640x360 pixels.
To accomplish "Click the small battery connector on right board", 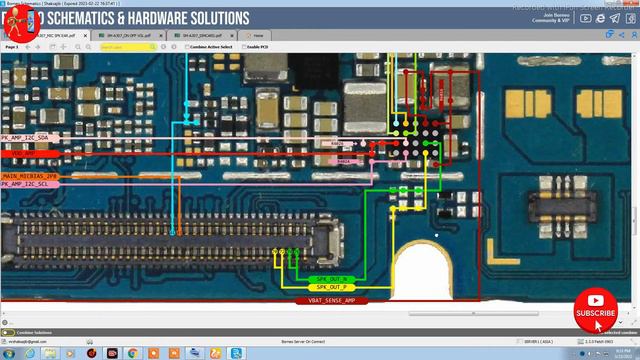I will coord(563,206).
